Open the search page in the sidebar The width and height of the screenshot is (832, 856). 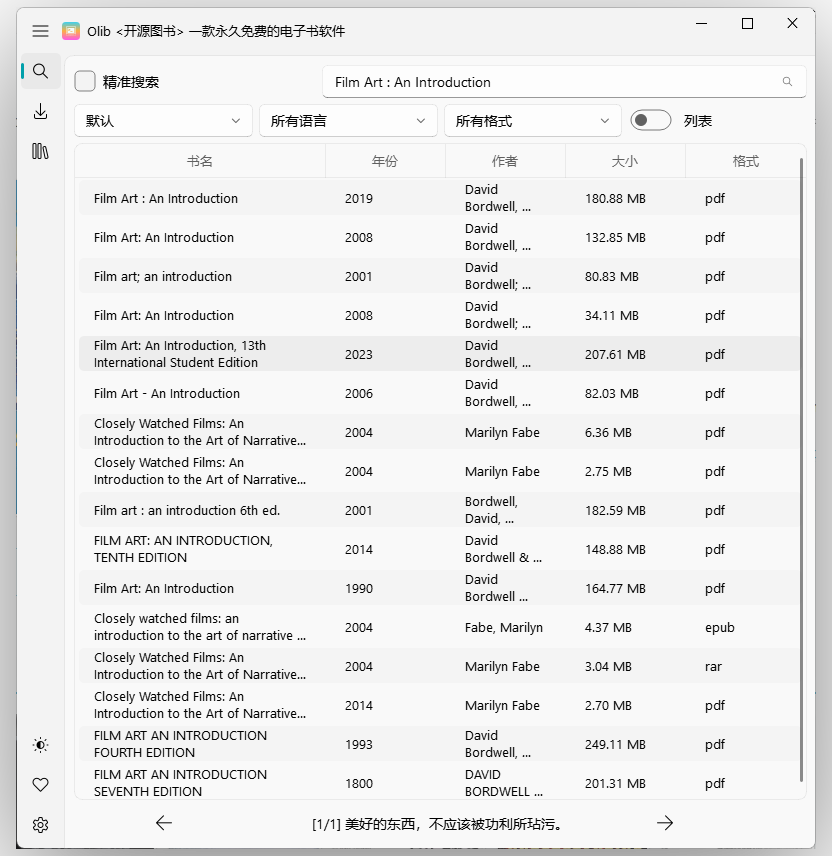tap(40, 71)
